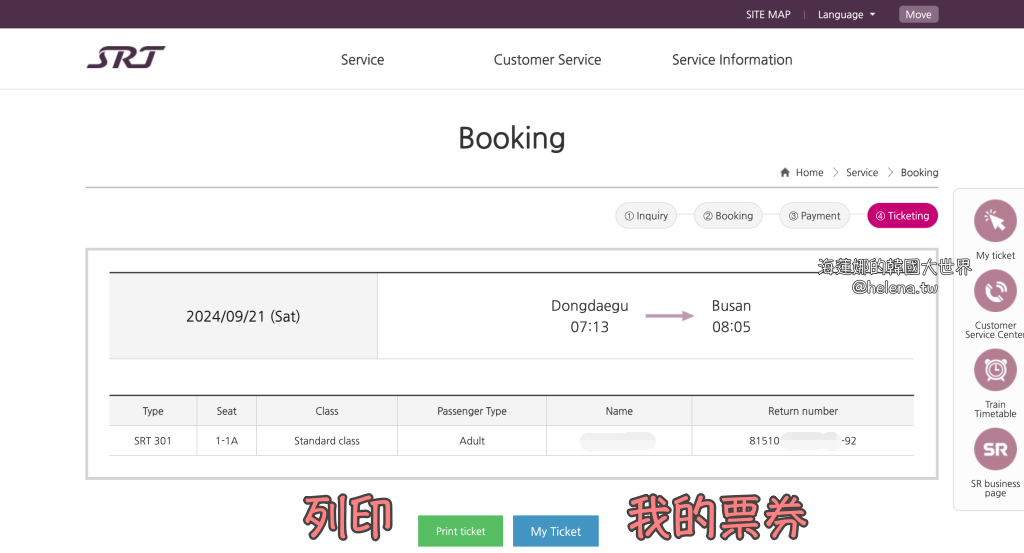Screen dimensions: 1024x553
Task: Click the green Print ticket button
Action: (x=460, y=531)
